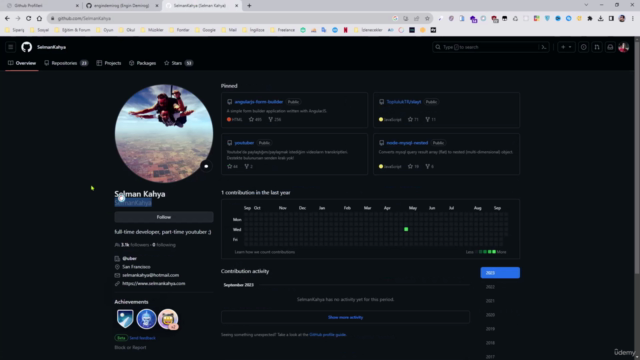Image resolution: width=640 pixels, height=360 pixels.
Task: Switch to the Repositories tab
Action: tap(66, 63)
